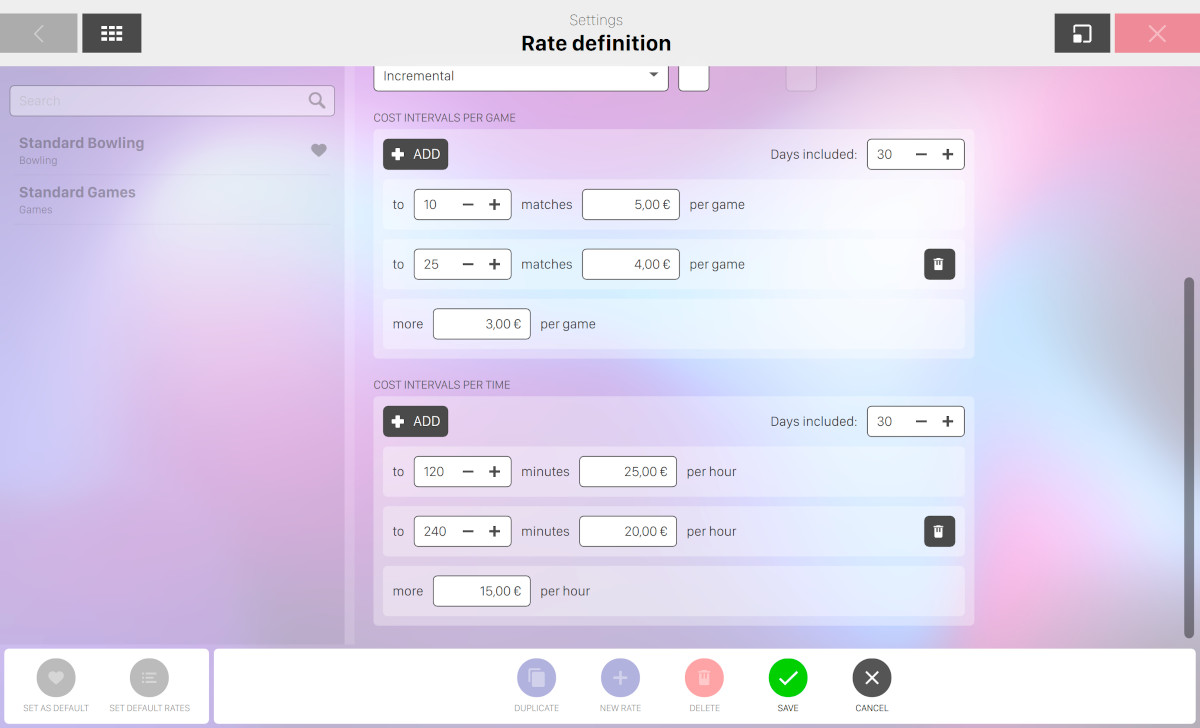Click the window resize icon in header
This screenshot has width=1200, height=728.
[x=1082, y=33]
